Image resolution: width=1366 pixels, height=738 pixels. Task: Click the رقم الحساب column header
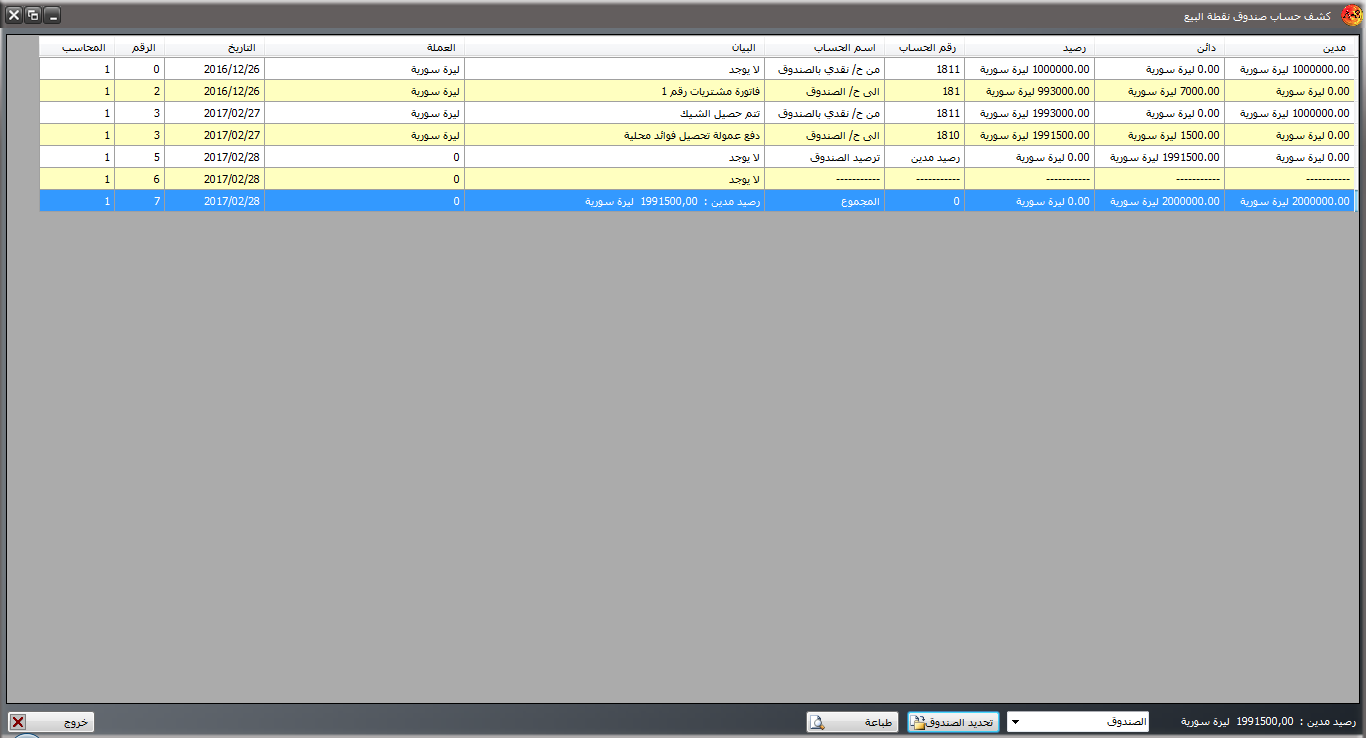click(924, 47)
